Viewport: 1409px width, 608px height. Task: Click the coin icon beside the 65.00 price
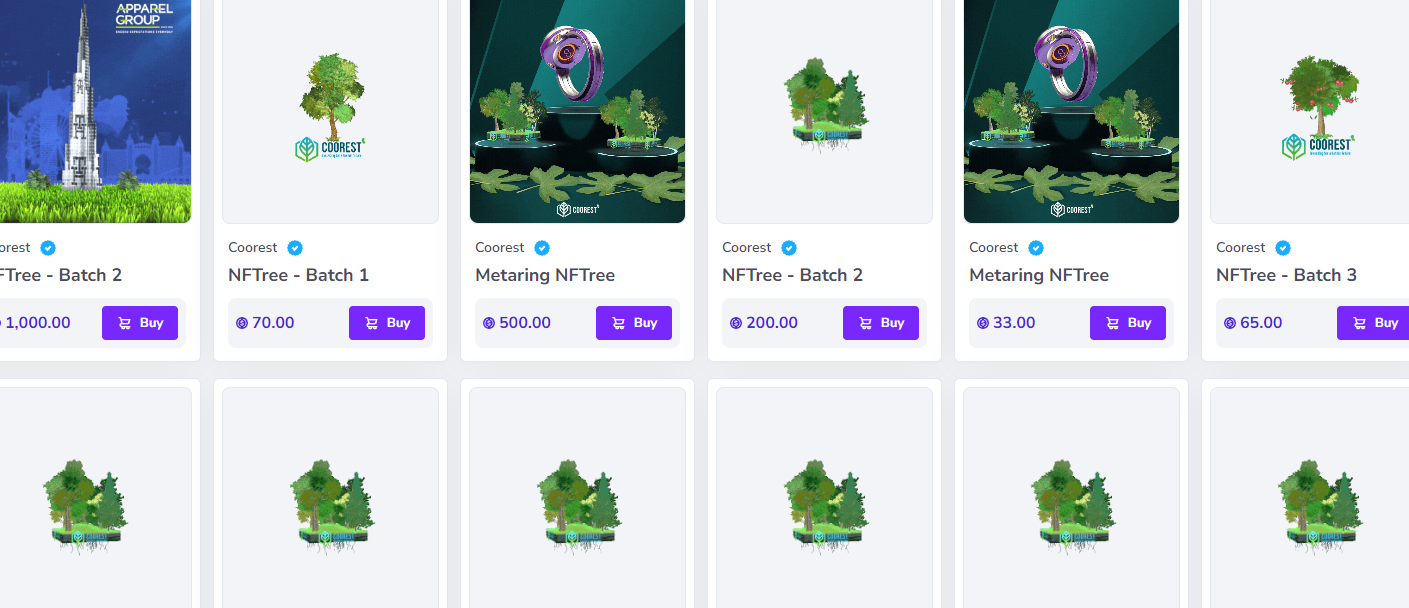pyautogui.click(x=1230, y=323)
